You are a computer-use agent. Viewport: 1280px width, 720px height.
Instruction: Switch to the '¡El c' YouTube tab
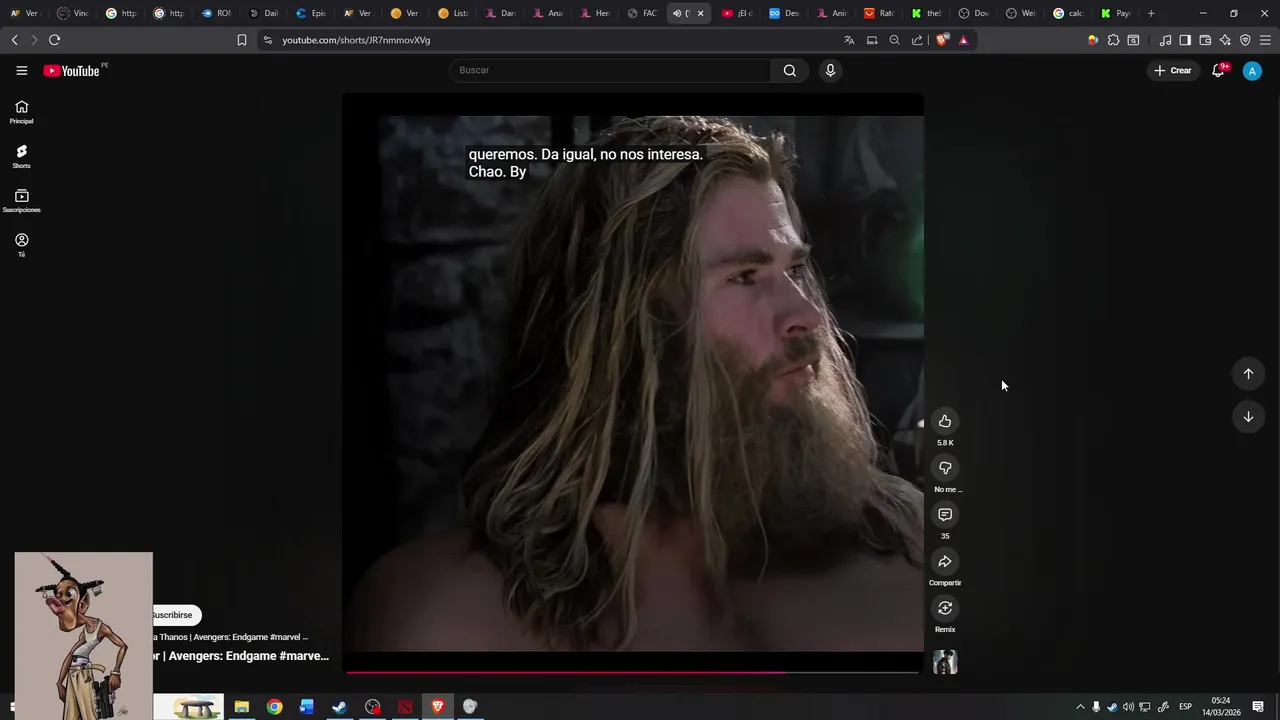click(737, 13)
